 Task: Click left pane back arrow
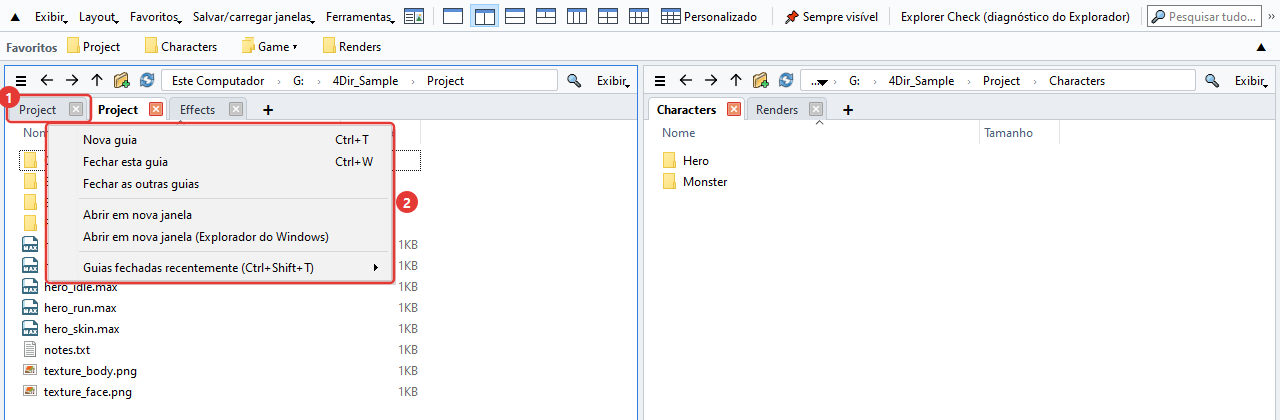coord(46,81)
